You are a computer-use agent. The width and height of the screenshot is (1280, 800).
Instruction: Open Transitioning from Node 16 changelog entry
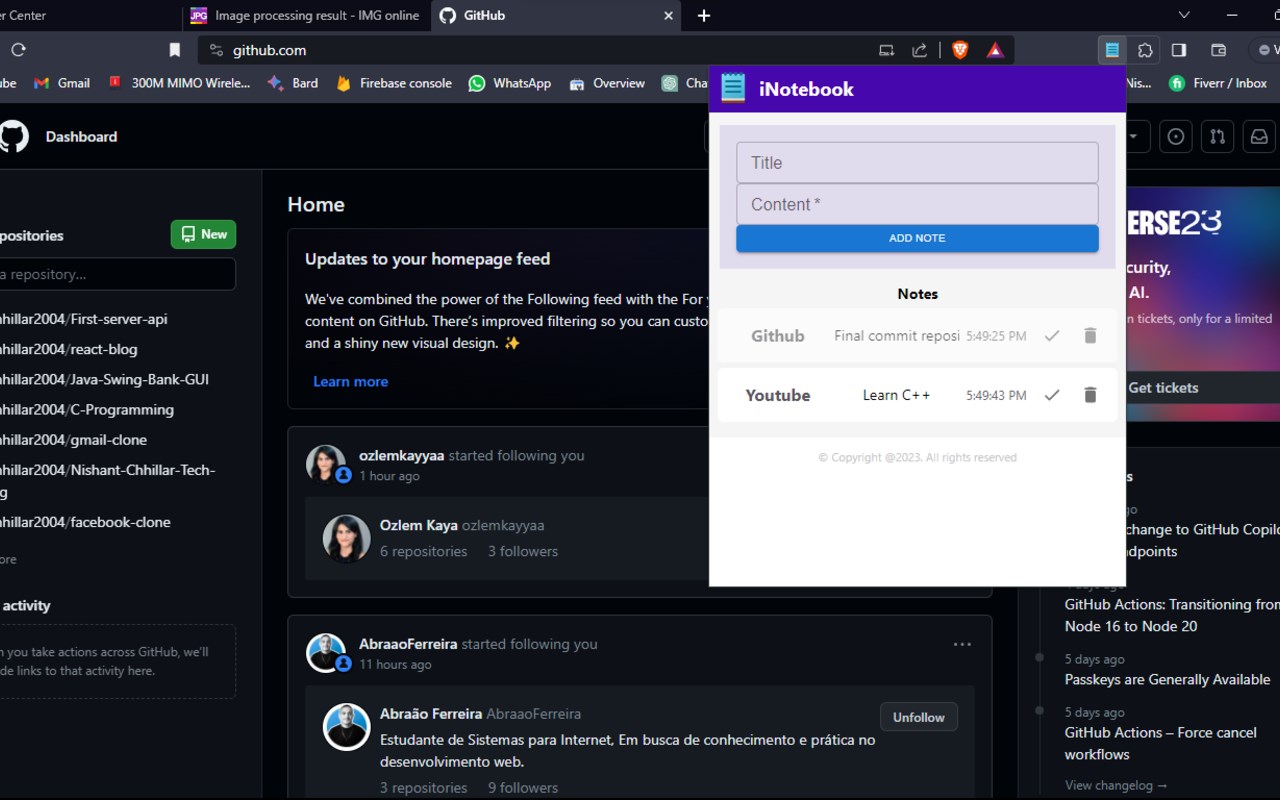[1171, 615]
